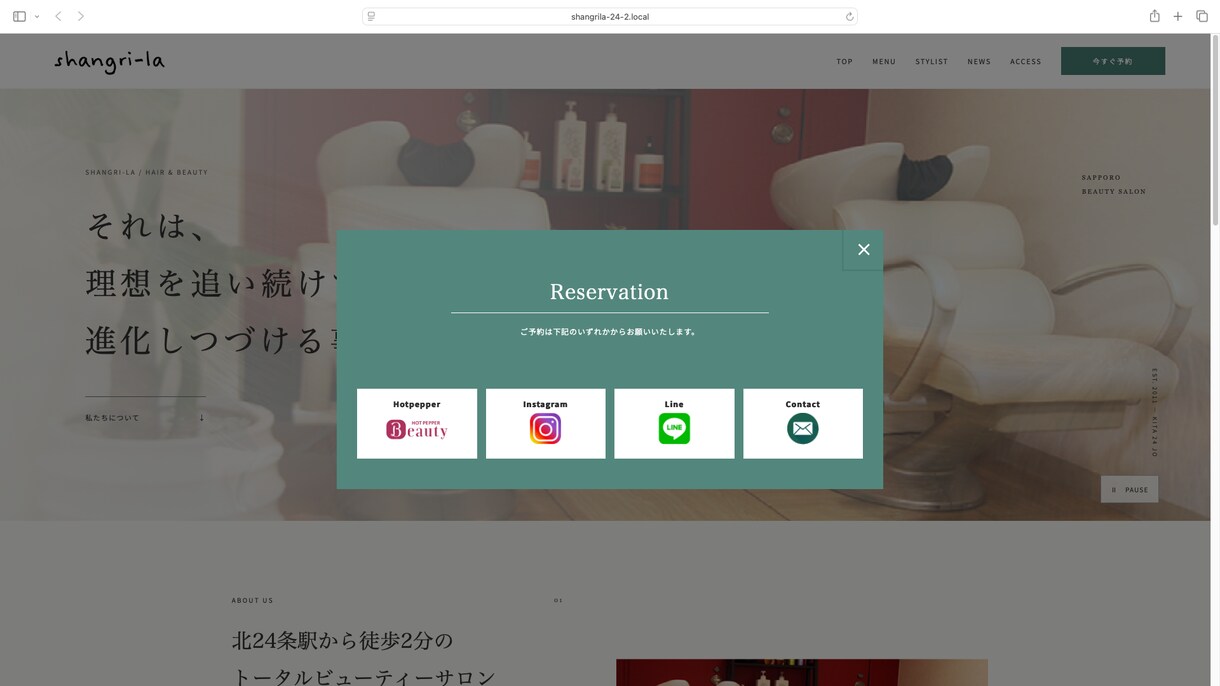This screenshot has height=686, width=1220.
Task: Go to the NEWS navigation item
Action: 979,61
